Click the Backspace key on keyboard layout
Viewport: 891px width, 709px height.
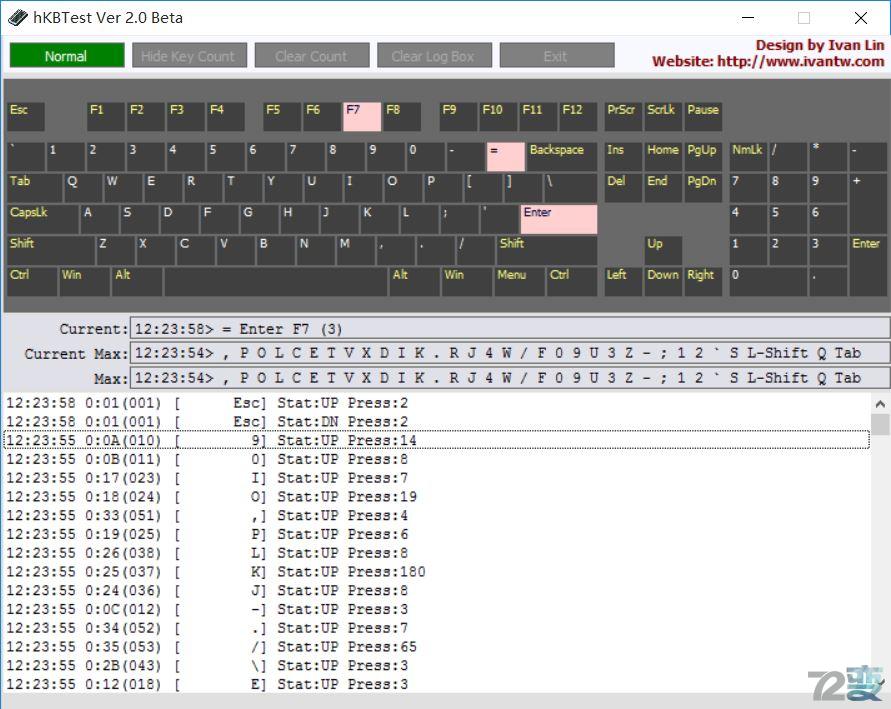pos(561,157)
